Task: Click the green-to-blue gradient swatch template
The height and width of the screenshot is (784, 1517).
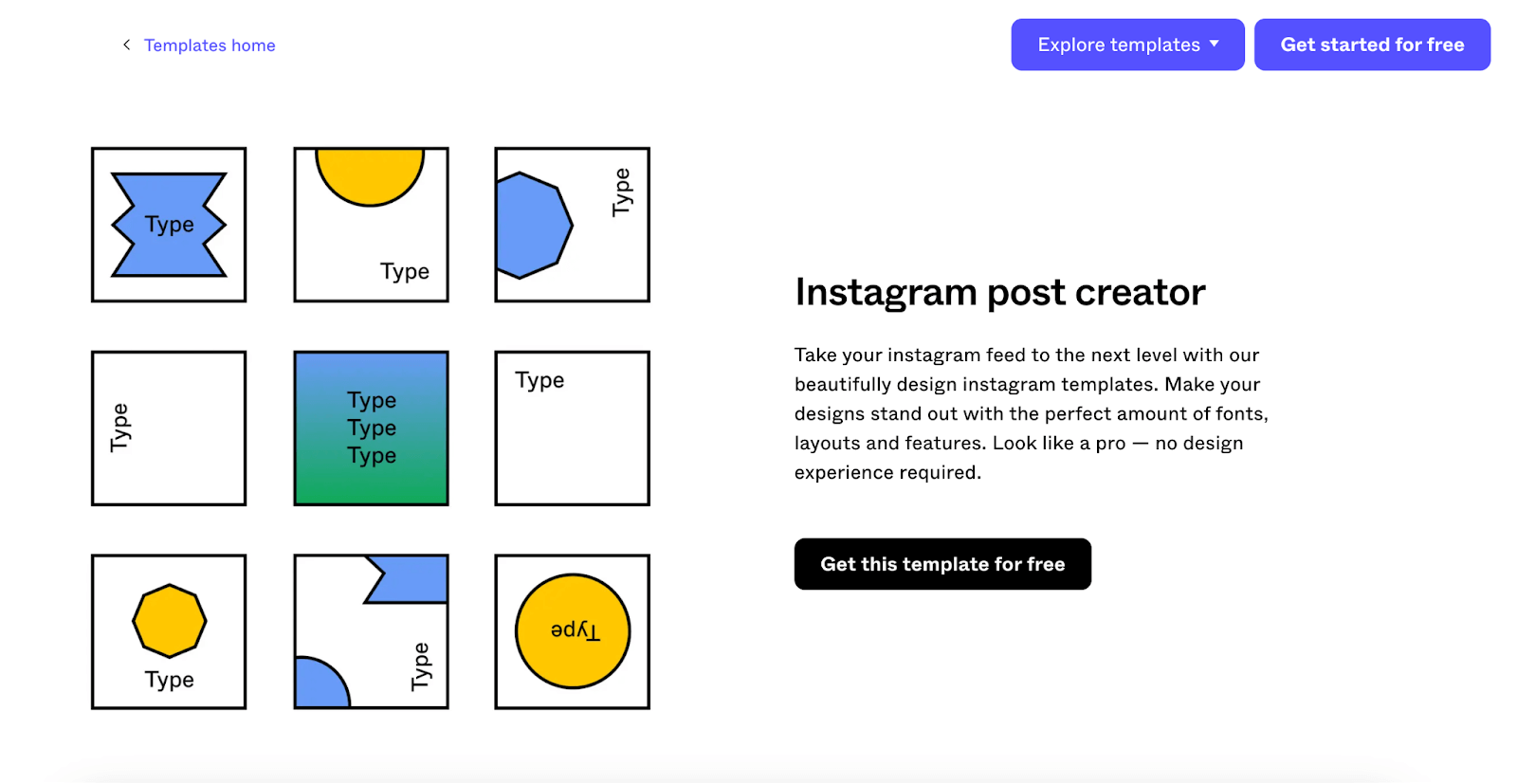Action: [x=371, y=428]
